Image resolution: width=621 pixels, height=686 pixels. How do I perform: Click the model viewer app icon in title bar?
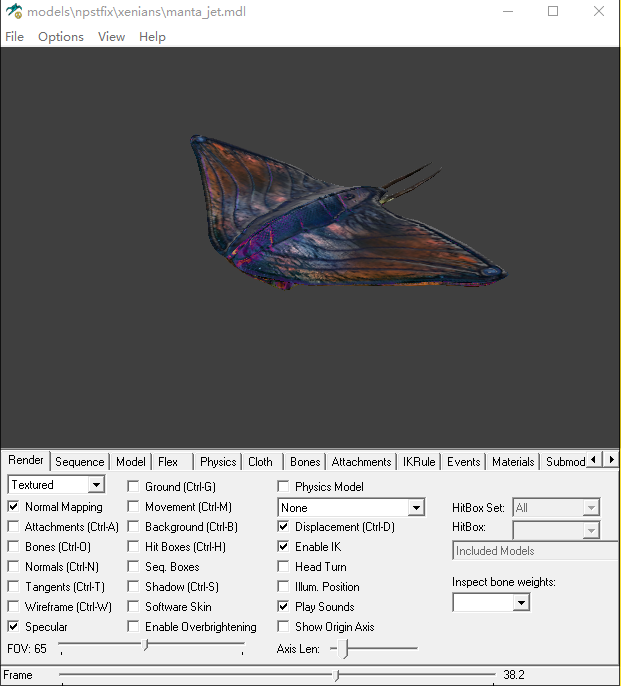[x=14, y=11]
